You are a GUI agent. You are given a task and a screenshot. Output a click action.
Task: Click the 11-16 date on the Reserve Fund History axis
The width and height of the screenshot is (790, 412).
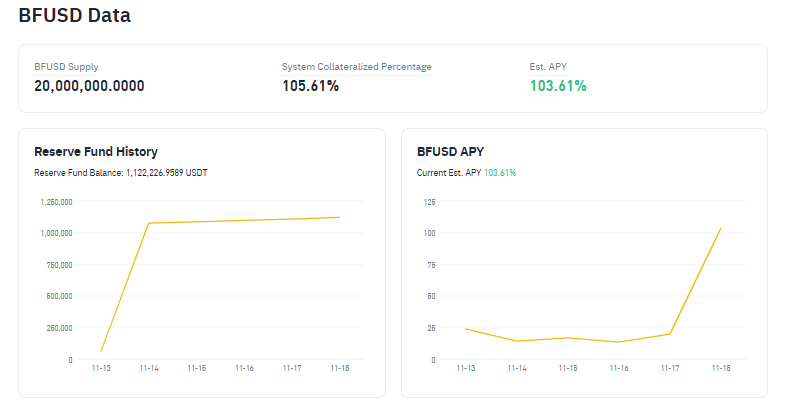244,368
